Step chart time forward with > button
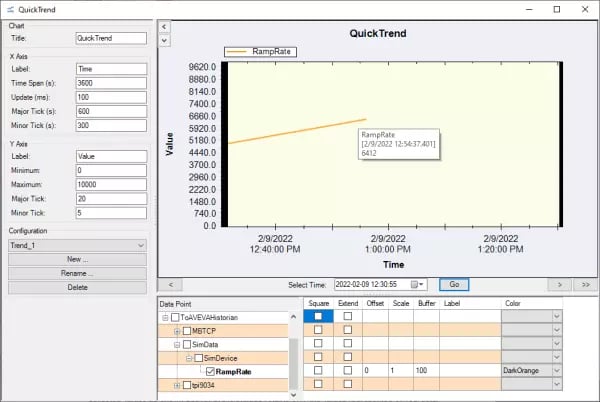600x402 pixels. click(x=559, y=285)
